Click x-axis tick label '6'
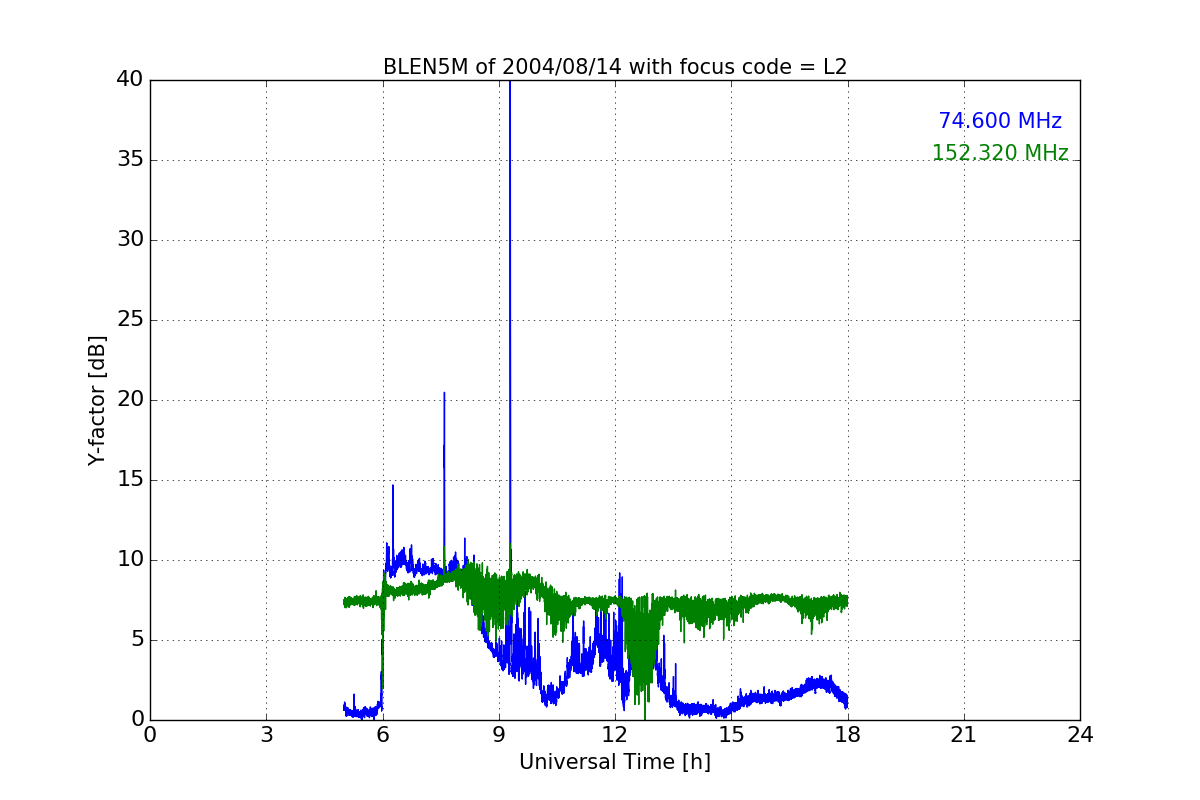This screenshot has height=800, width=1200. pyautogui.click(x=382, y=734)
